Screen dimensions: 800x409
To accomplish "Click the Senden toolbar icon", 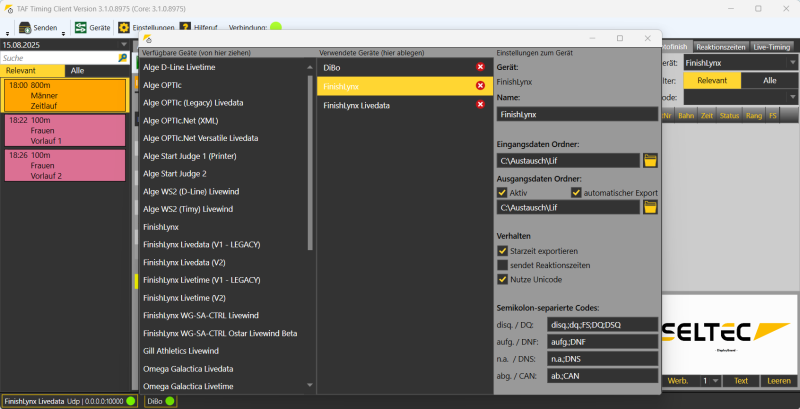I will pyautogui.click(x=26, y=28).
